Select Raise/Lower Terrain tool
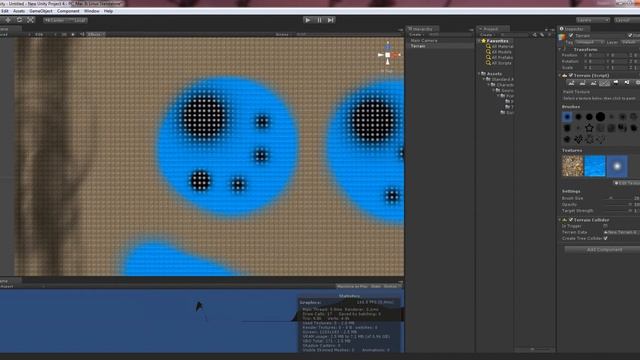Image resolution: width=640 pixels, height=360 pixels. (571, 83)
